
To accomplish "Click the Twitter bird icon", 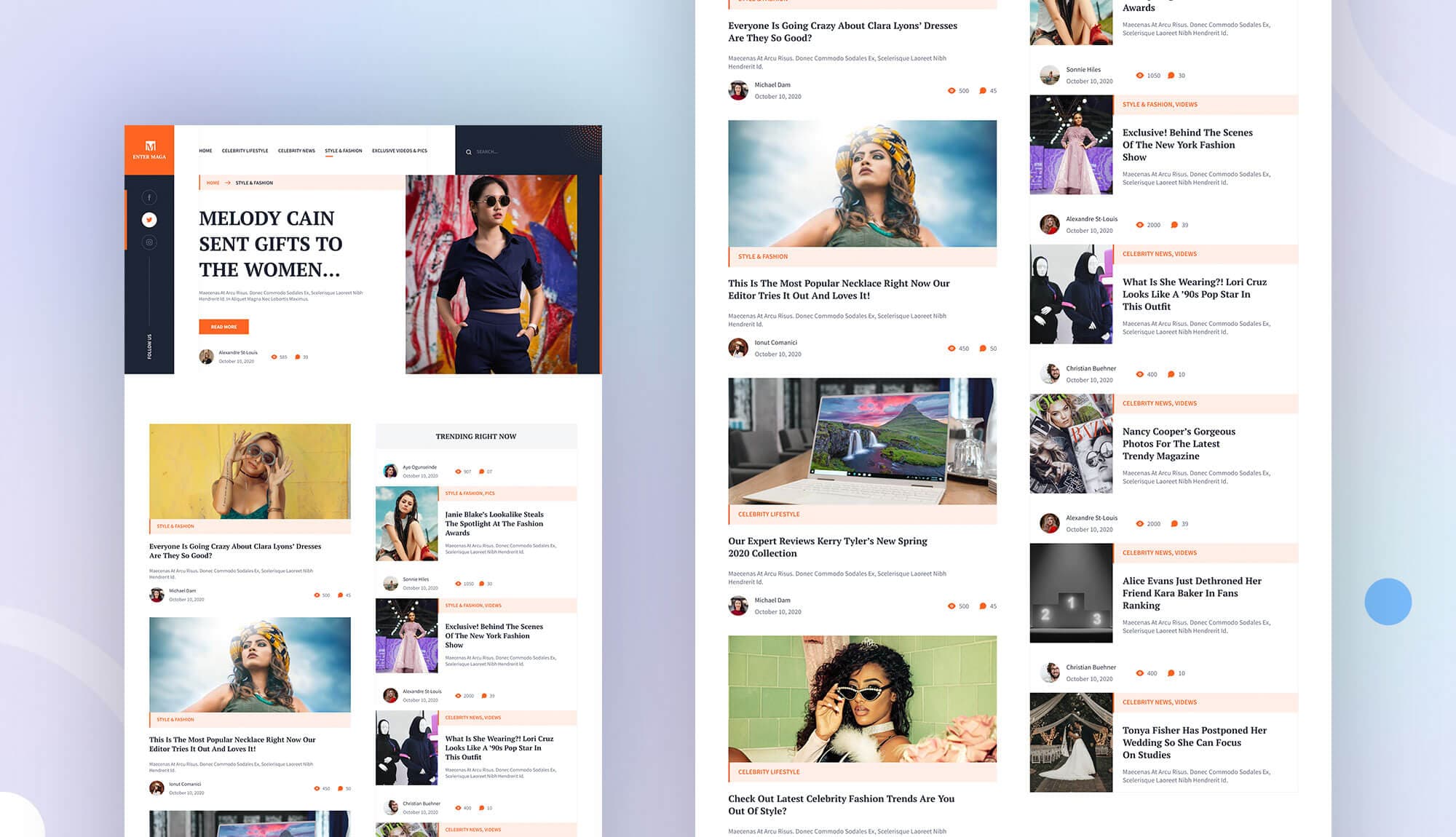I will point(149,220).
